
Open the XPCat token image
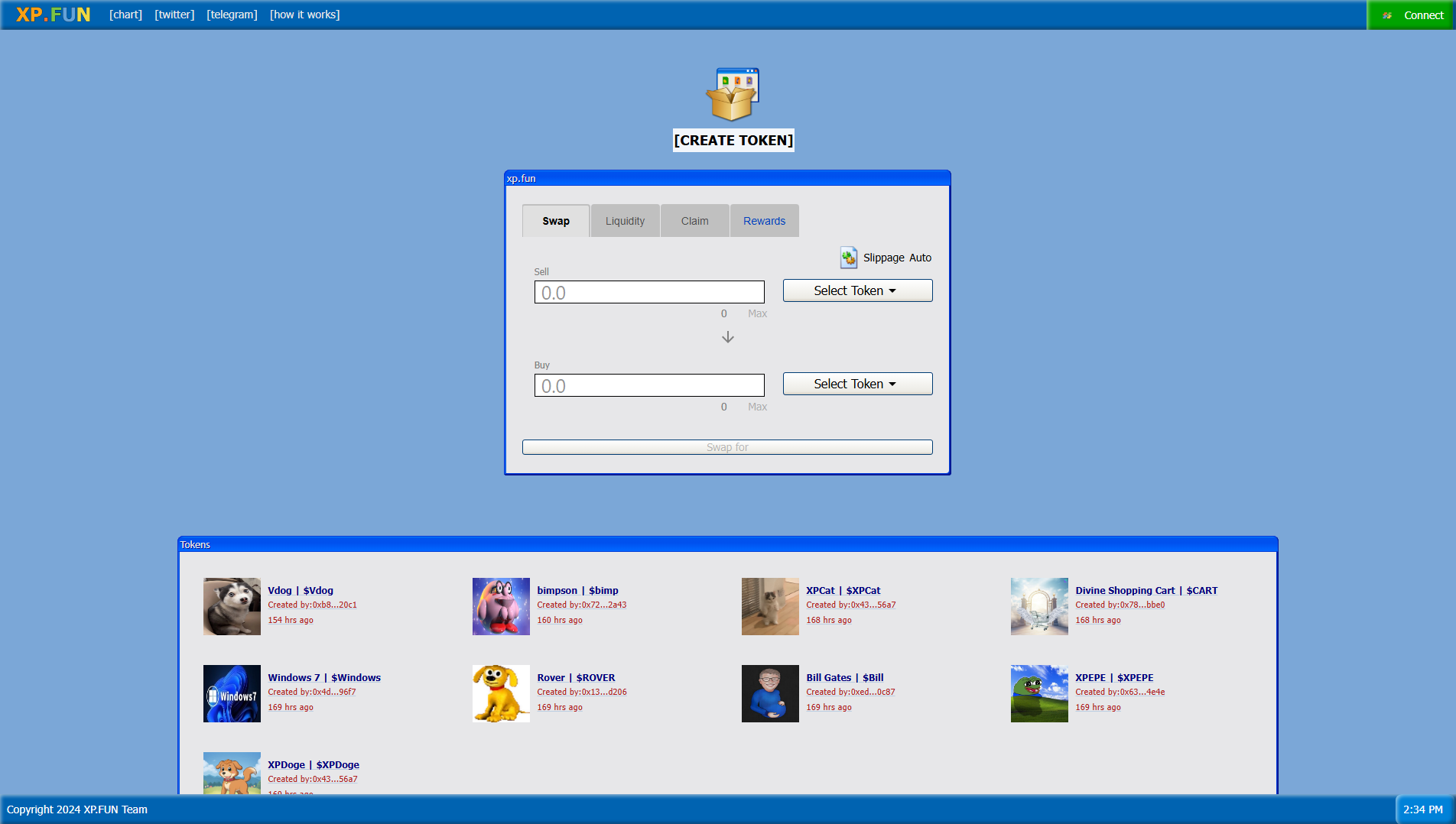770,606
